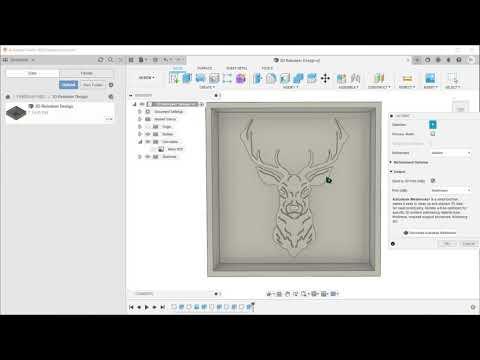This screenshot has width=480, height=360.
Task: Click the Construct plane icon
Action: (379, 78)
